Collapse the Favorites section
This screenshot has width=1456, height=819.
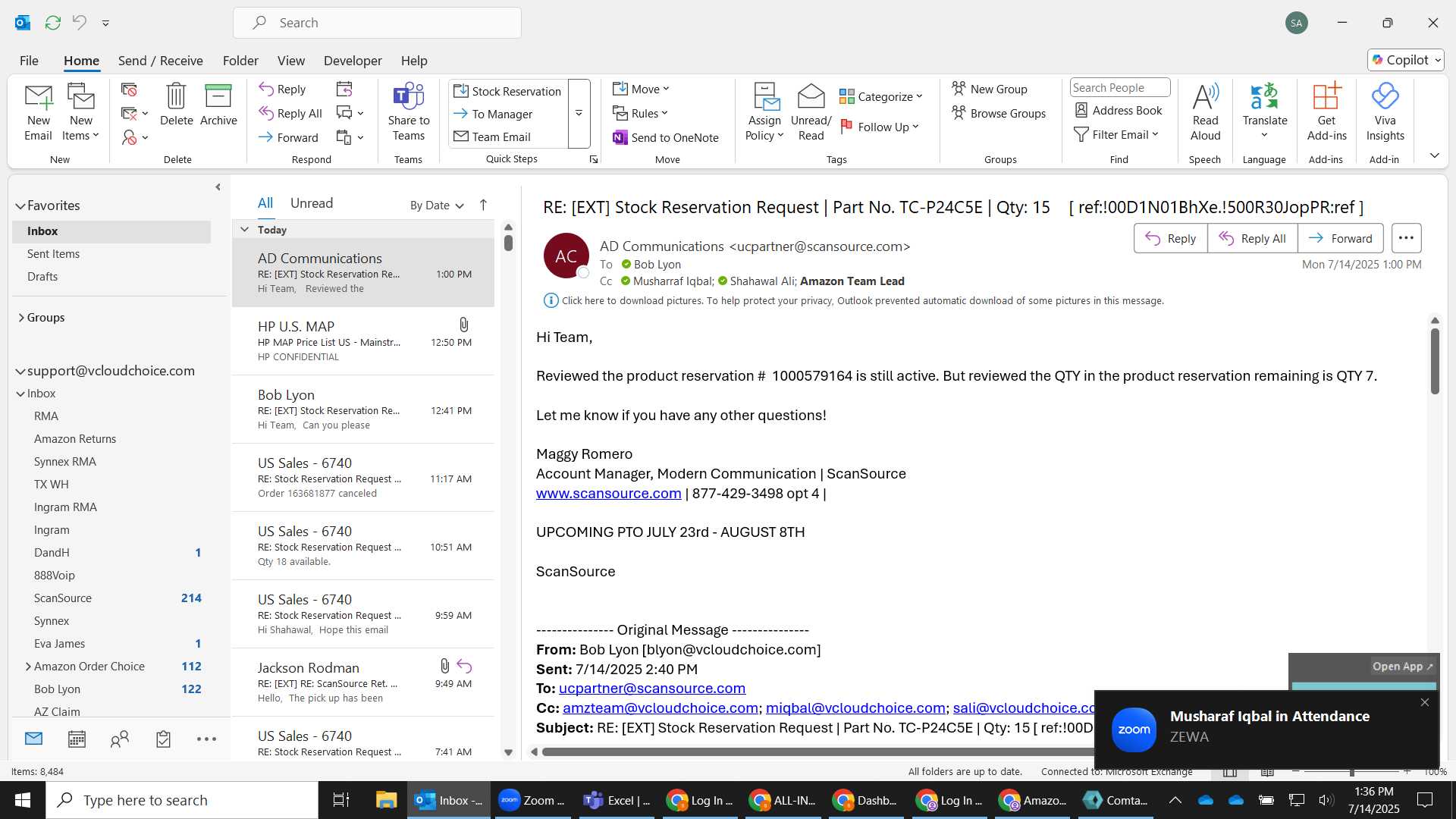click(x=20, y=206)
